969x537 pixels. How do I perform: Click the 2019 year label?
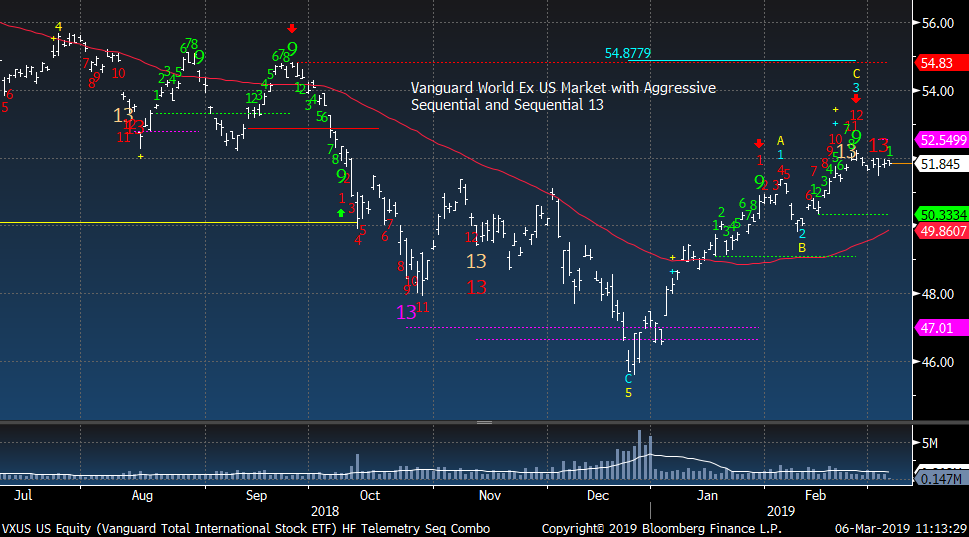[781, 512]
